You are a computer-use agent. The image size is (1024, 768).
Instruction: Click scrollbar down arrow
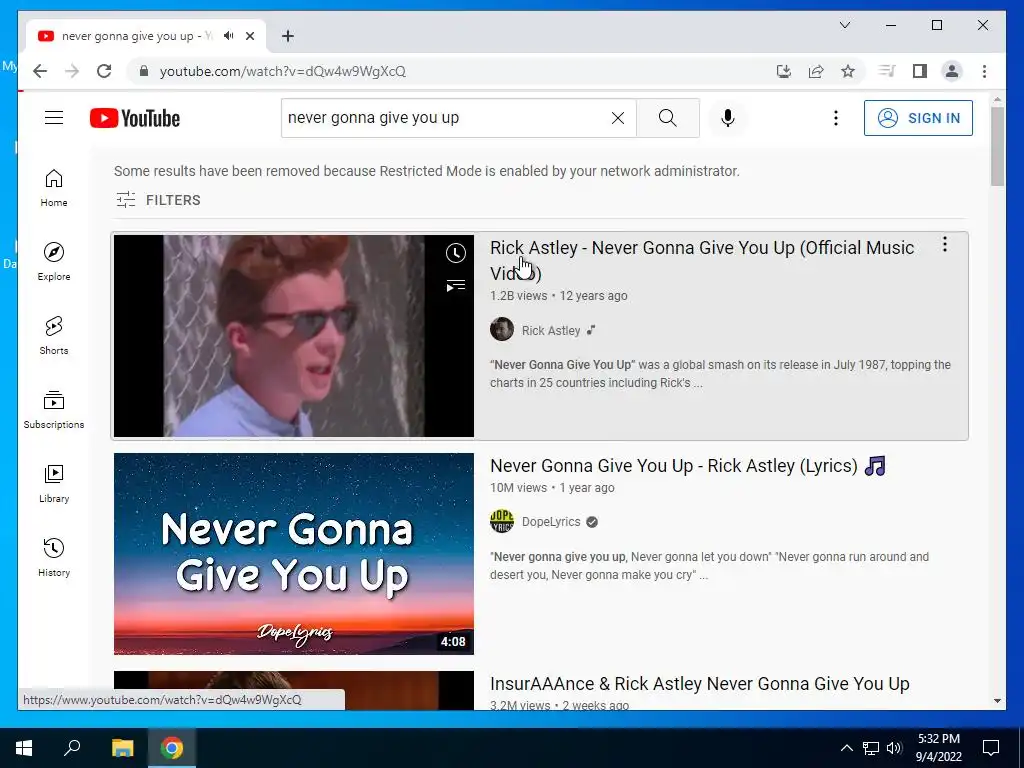coord(997,701)
